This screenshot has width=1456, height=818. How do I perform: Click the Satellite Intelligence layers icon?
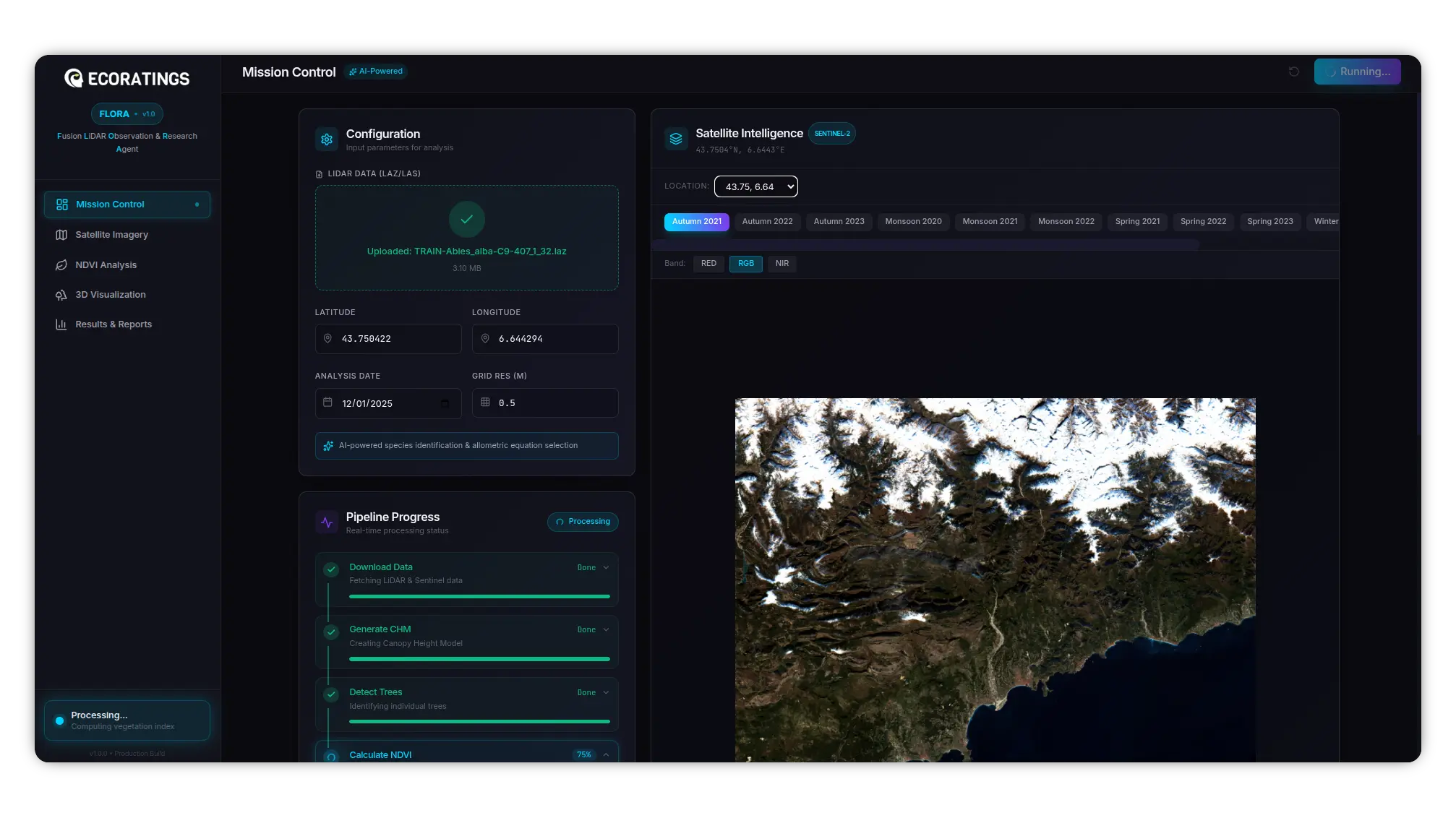(x=676, y=139)
